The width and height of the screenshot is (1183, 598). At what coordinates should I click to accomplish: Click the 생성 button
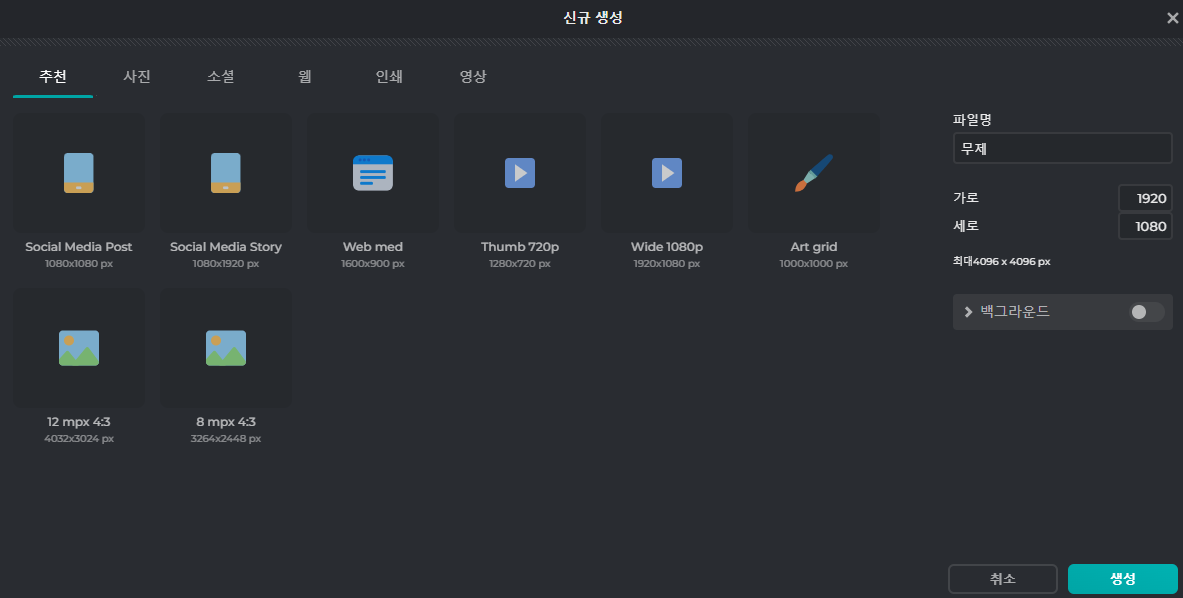1123,579
